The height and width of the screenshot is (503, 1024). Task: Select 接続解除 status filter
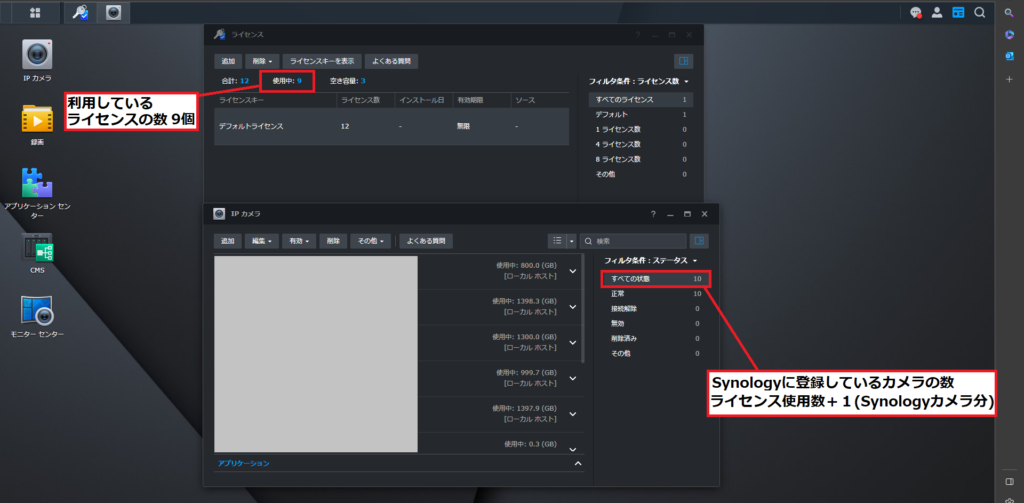[x=655, y=308]
